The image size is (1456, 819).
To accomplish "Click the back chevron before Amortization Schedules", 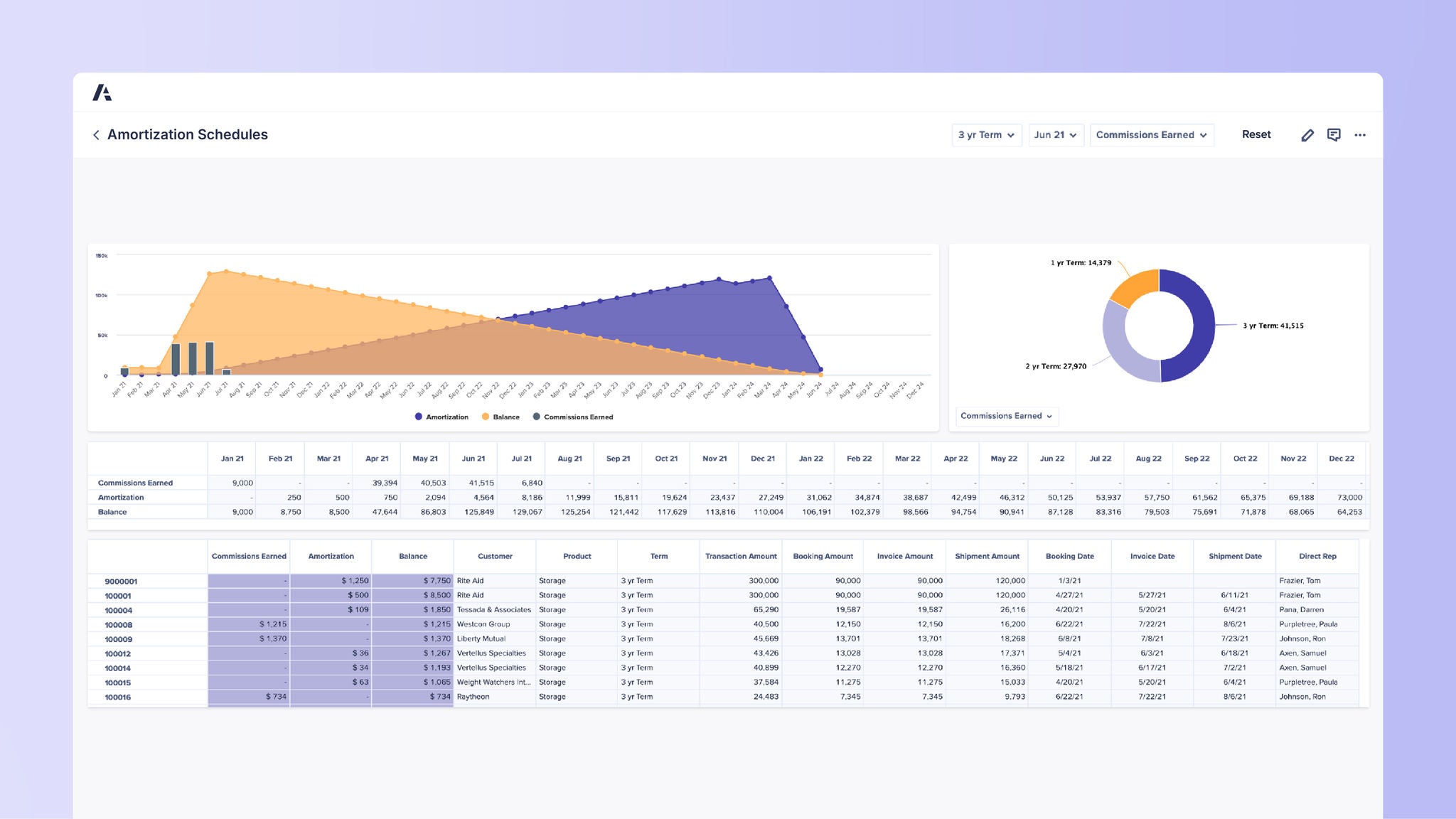I will [x=97, y=135].
